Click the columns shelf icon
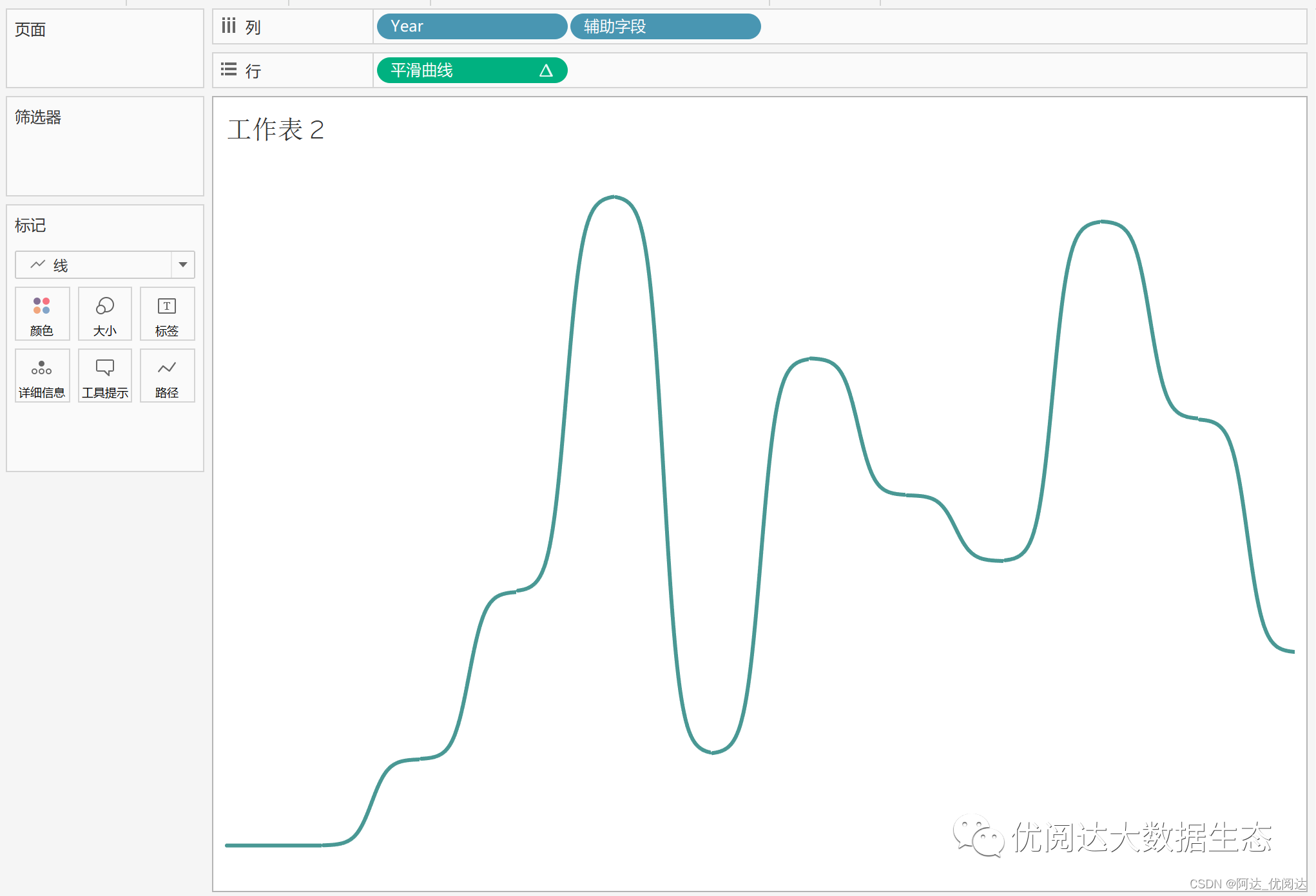The height and width of the screenshot is (896, 1316). click(x=229, y=26)
